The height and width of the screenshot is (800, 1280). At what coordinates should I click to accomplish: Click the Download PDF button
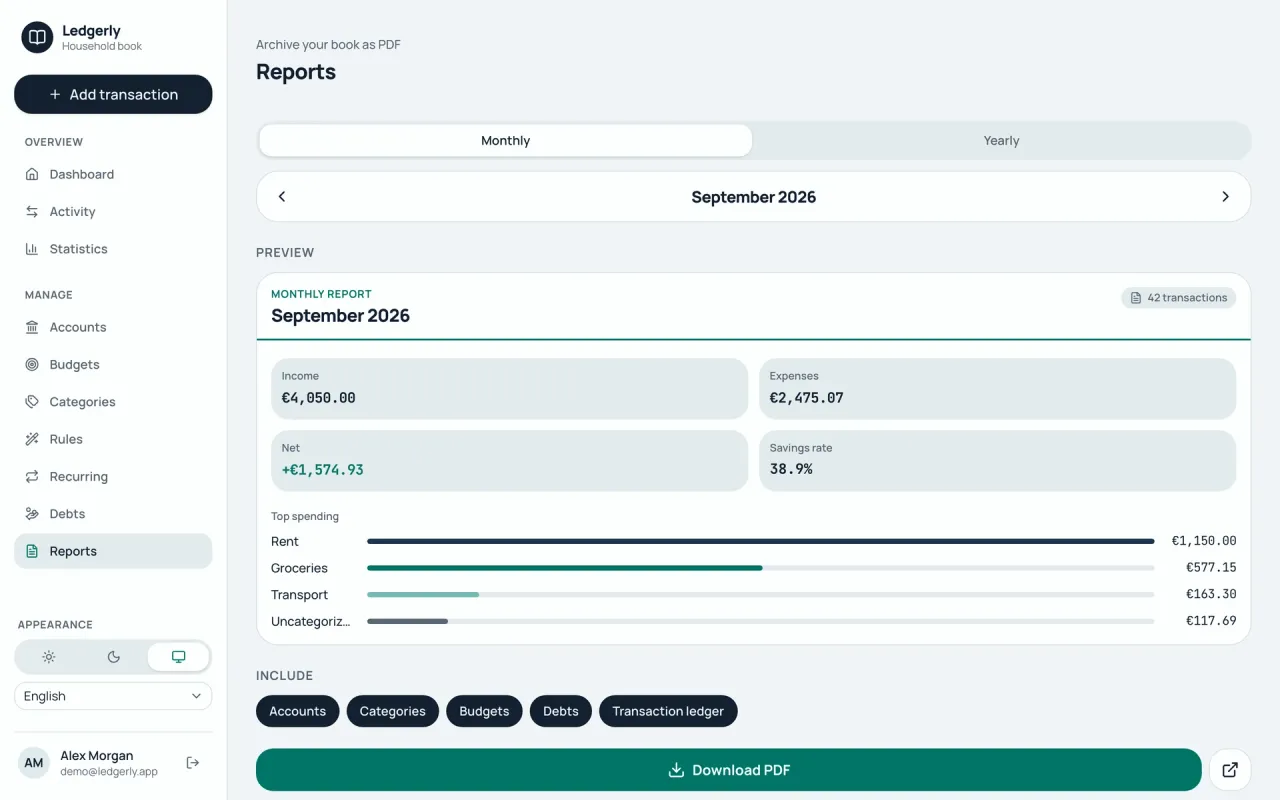(728, 770)
